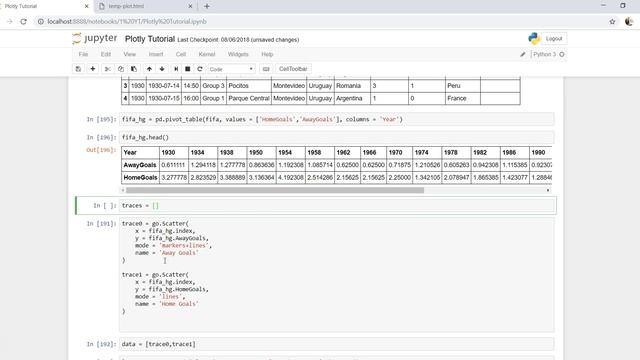The height and width of the screenshot is (360, 640).
Task: Close the Plotly Tutorial browser tab
Action: point(86,6)
